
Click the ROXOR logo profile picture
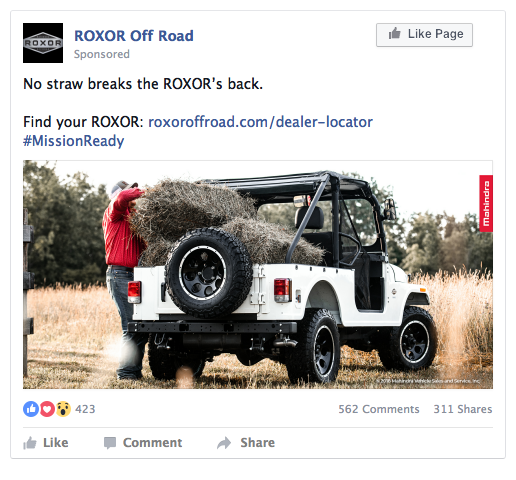click(43, 43)
